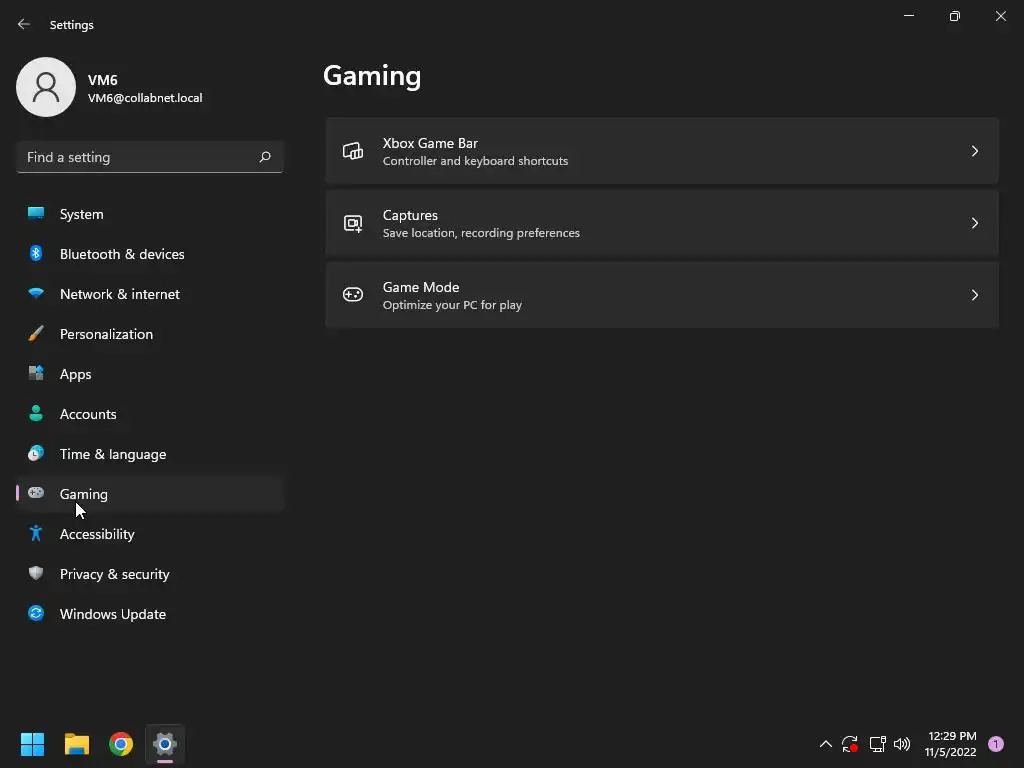
Task: Click 'Save location, recording preferences' description
Action: click(481, 233)
